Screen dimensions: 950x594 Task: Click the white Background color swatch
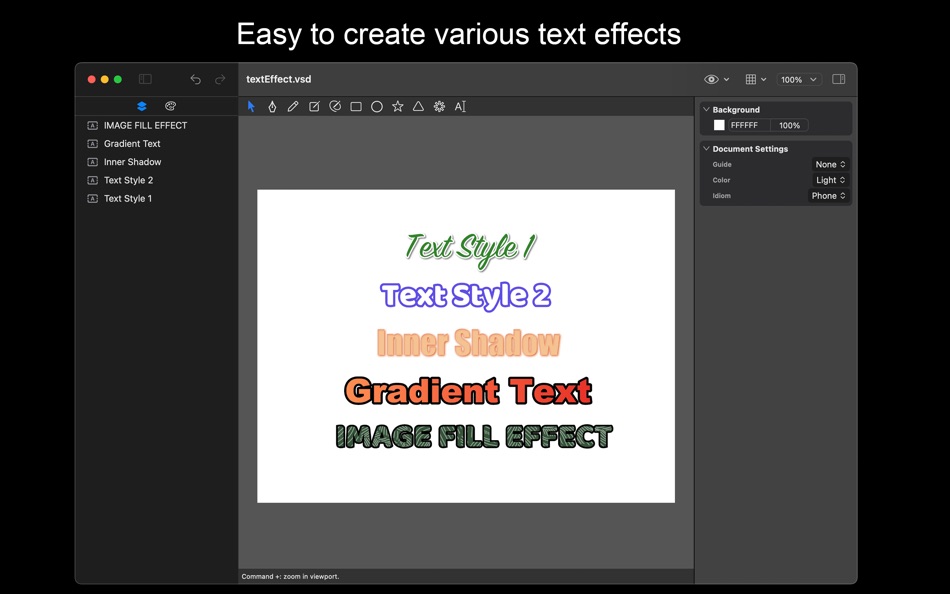(719, 125)
